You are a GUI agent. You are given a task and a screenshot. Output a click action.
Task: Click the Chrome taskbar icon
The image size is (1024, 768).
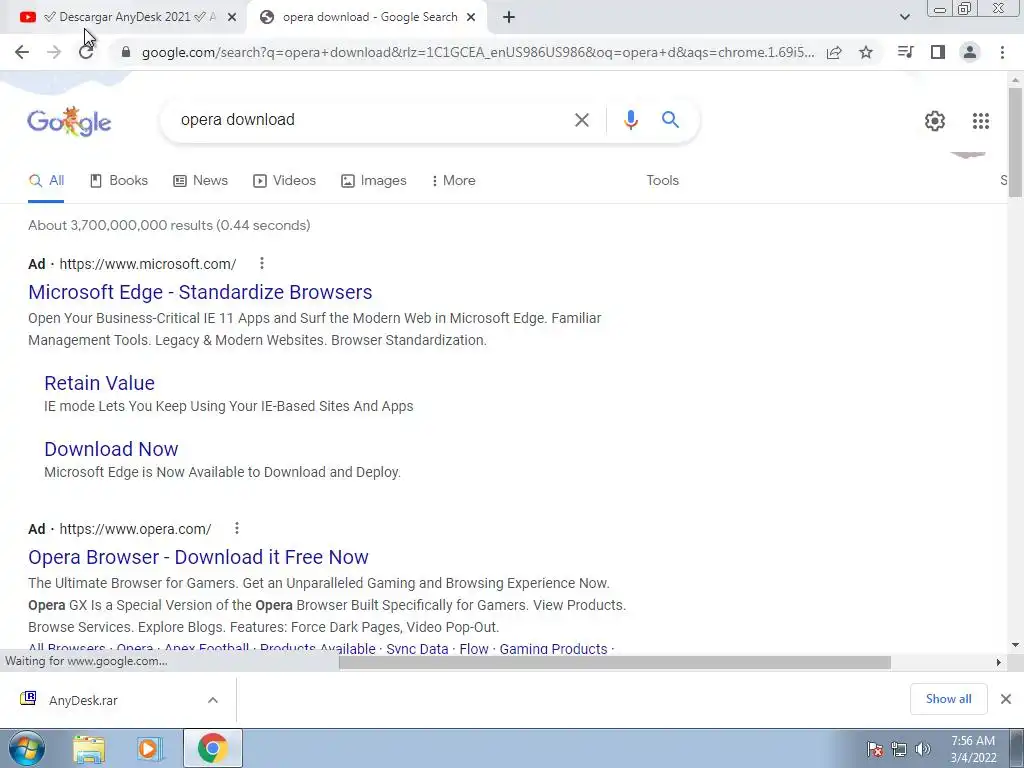tap(212, 748)
